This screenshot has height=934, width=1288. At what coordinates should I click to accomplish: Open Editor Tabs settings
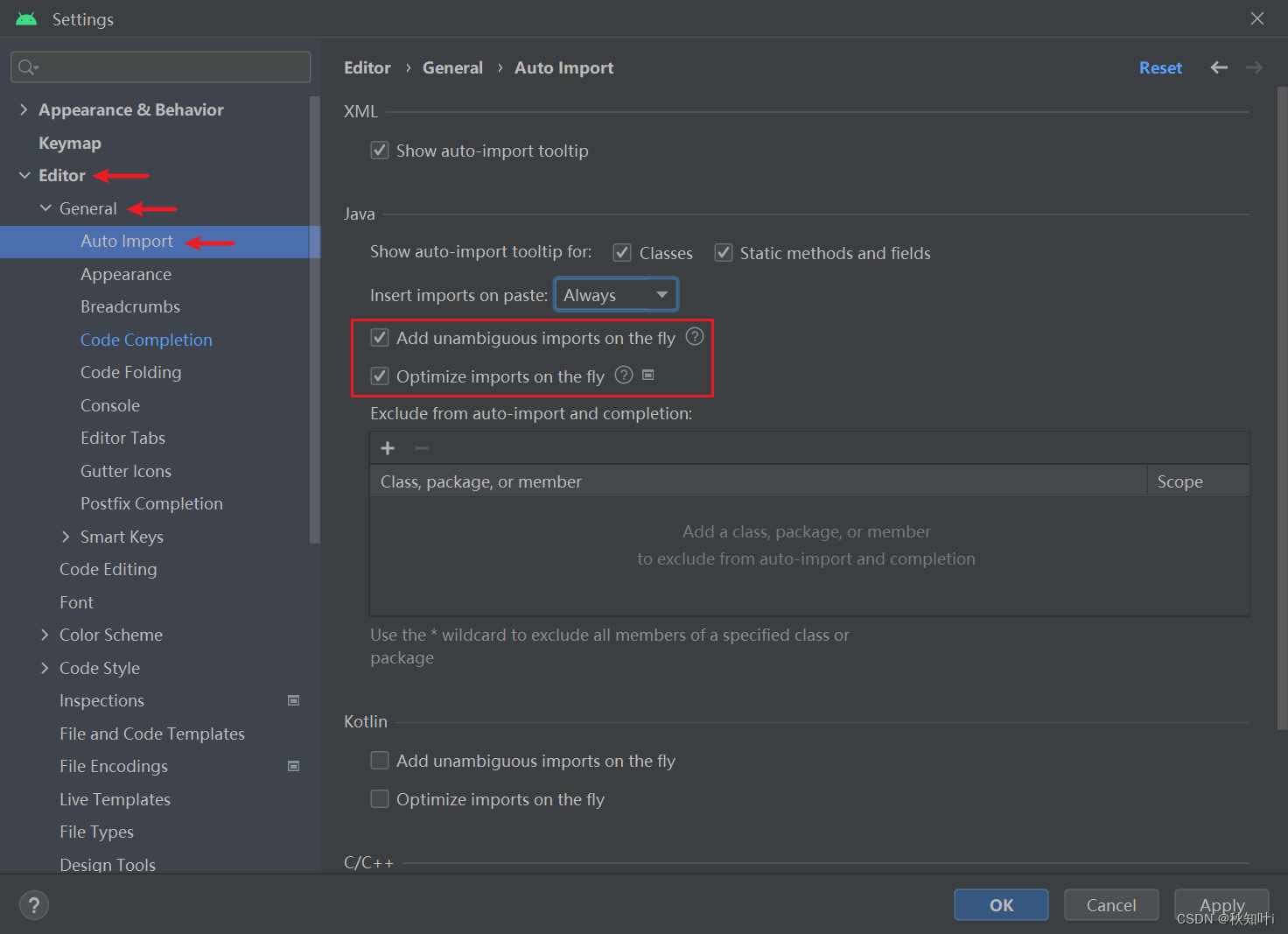(122, 438)
